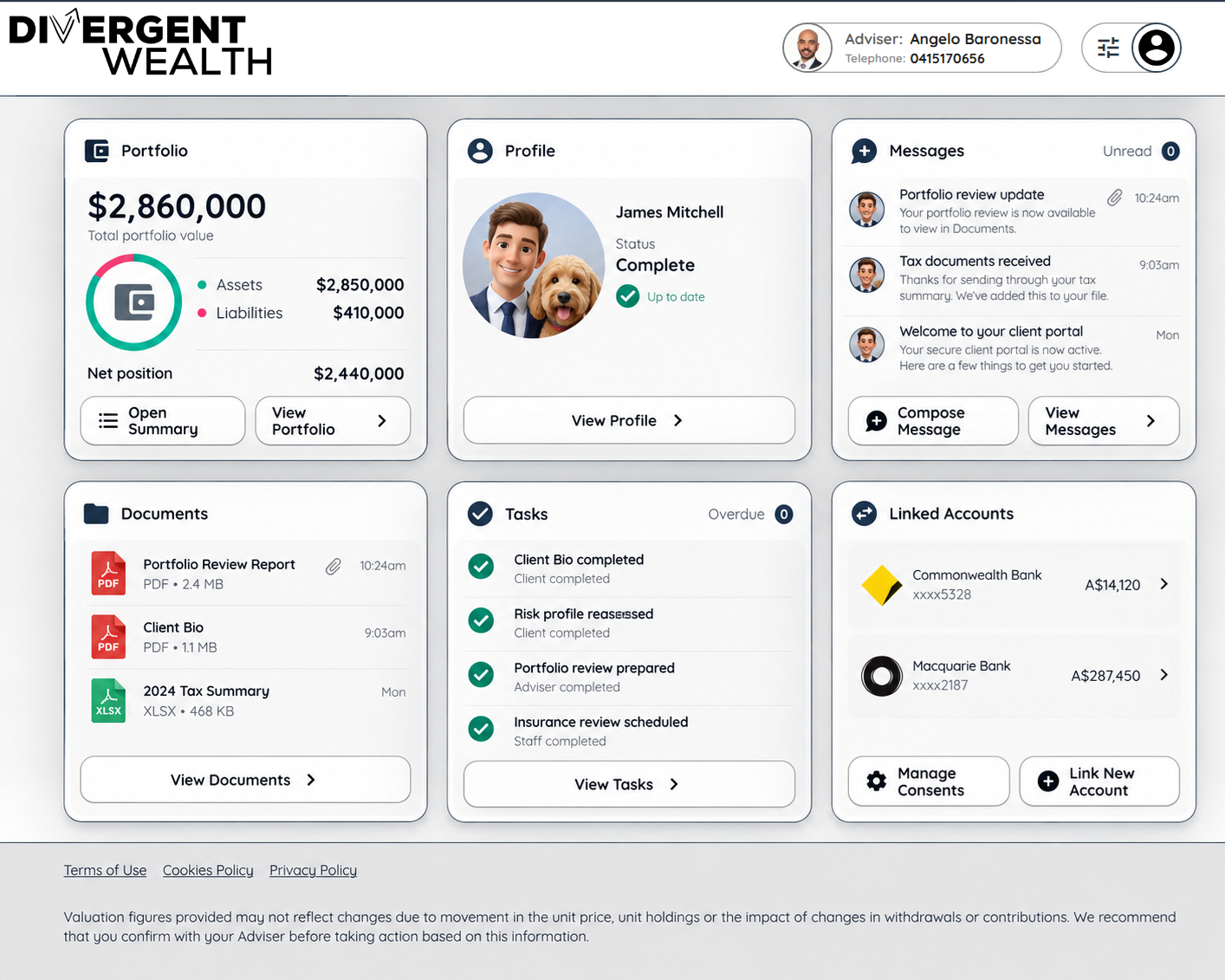Click attachment paperclip on Portfolio review update message
The image size is (1225, 980).
tap(1115, 198)
